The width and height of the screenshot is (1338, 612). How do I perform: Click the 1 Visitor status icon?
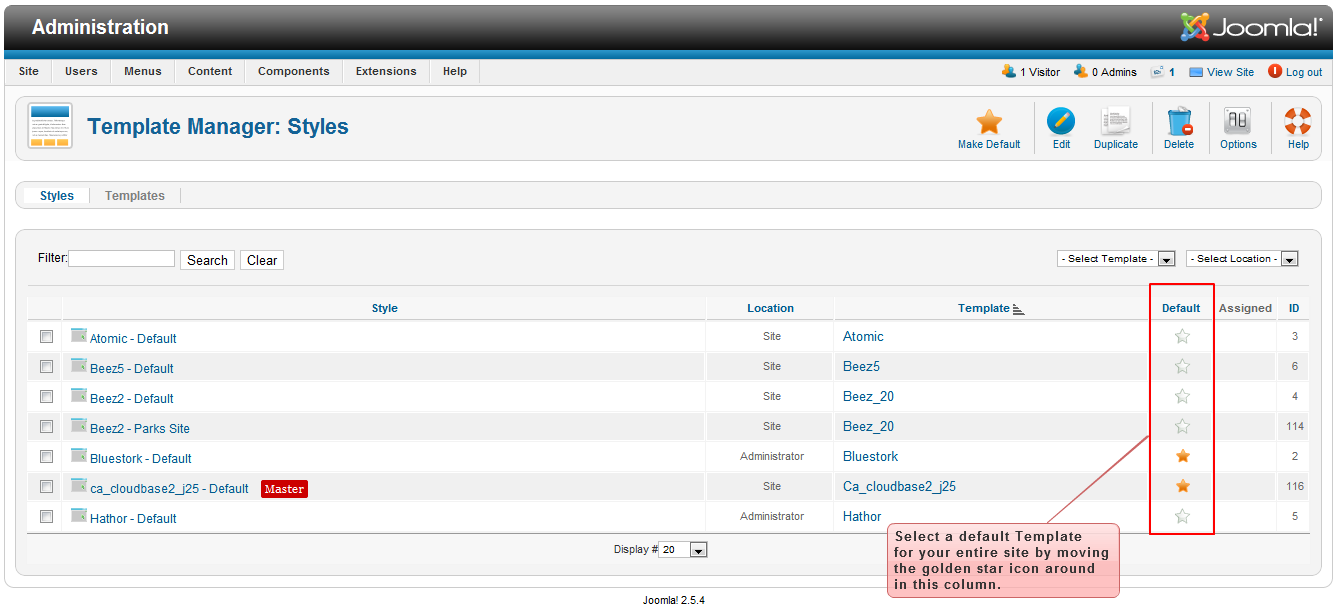pyautogui.click(x=1008, y=71)
